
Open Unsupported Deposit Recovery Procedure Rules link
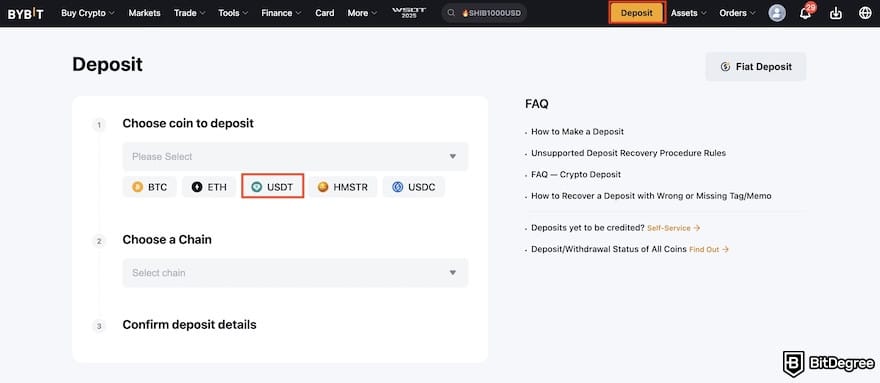click(629, 153)
